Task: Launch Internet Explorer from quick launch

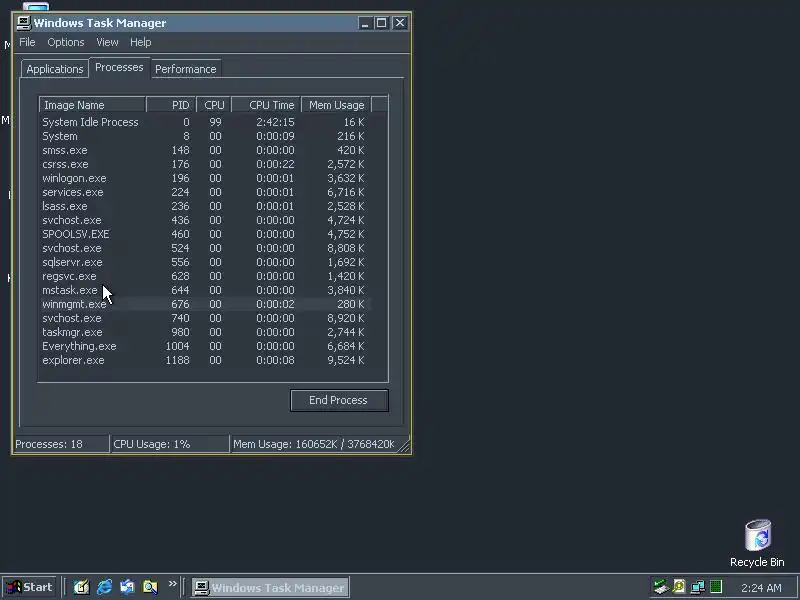Action: click(x=104, y=587)
